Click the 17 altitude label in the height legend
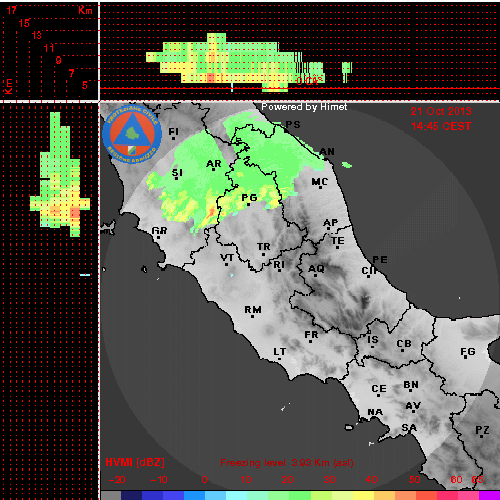 click(x=11, y=10)
